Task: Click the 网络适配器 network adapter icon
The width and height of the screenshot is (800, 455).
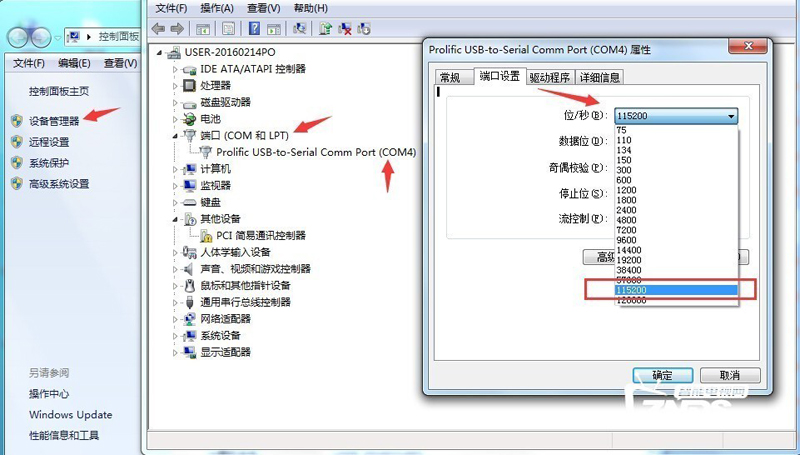Action: [189, 319]
